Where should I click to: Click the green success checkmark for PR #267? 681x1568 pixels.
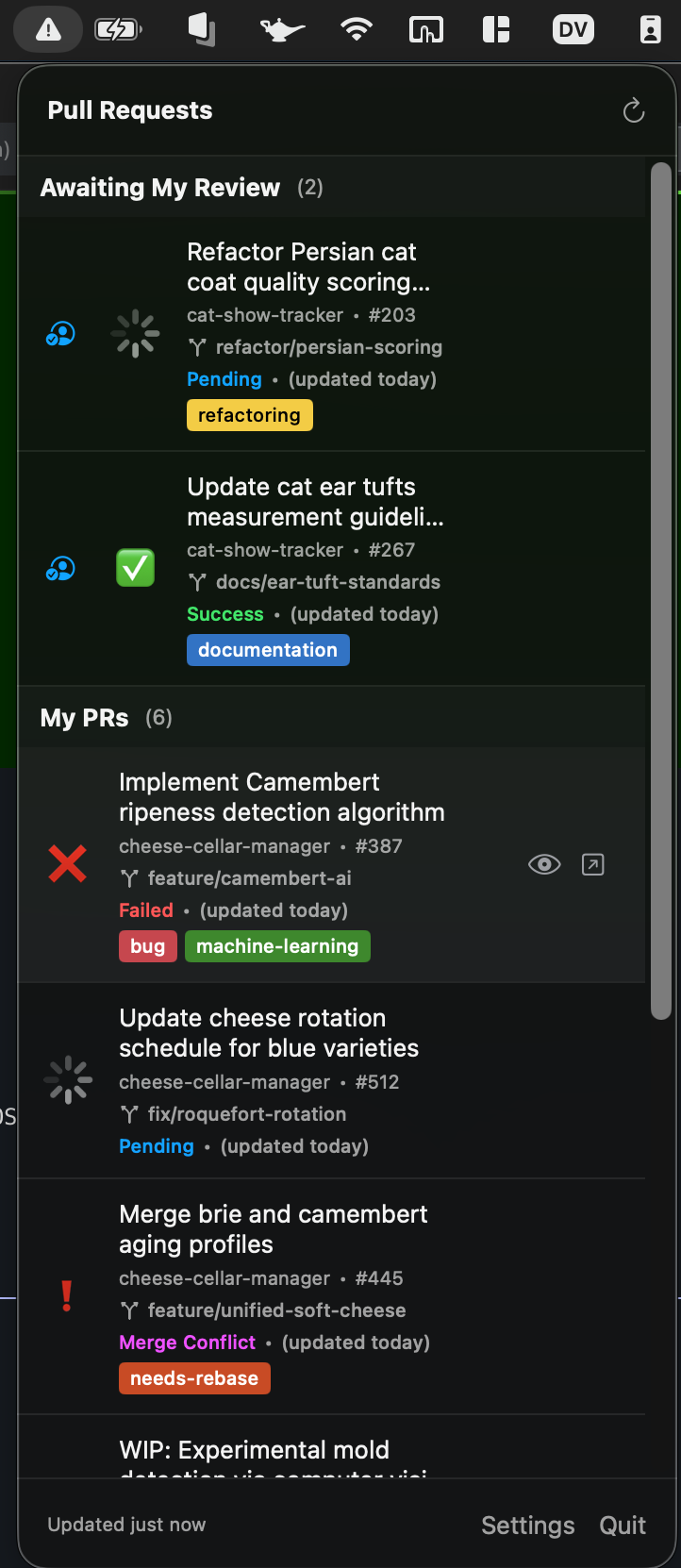135,568
